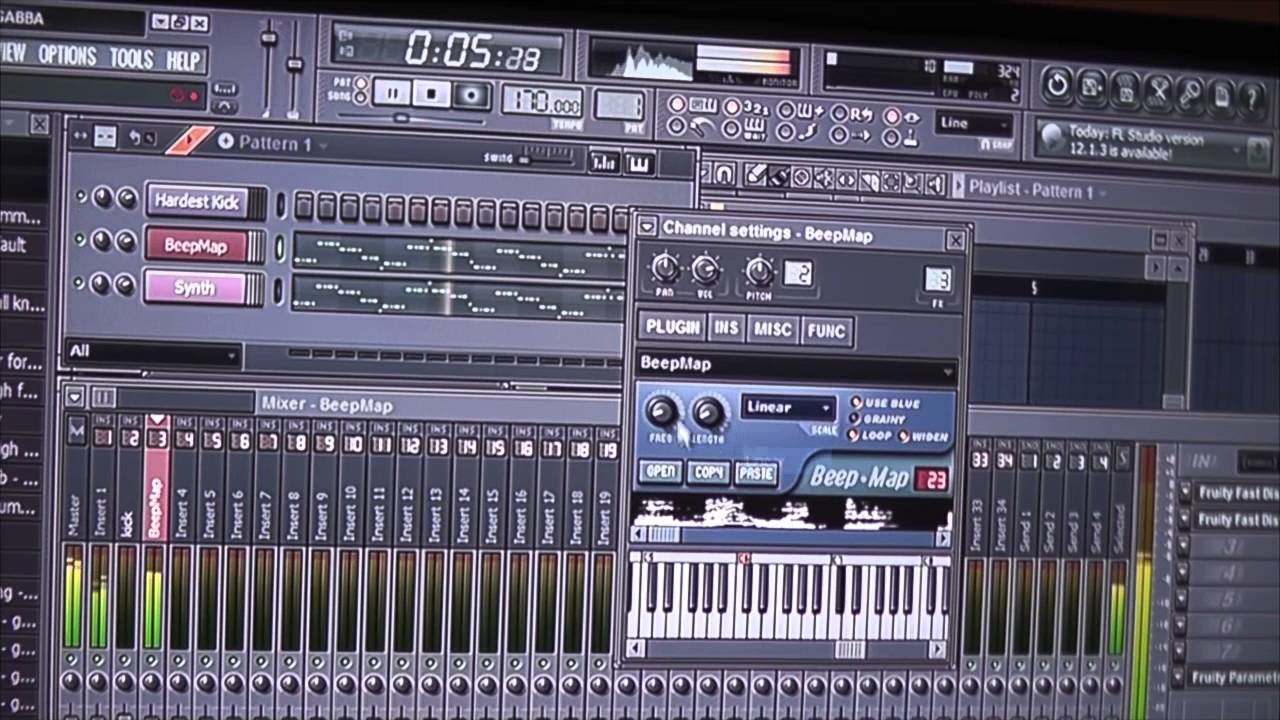
Task: Click the PASTE button in BeepMap
Action: click(755, 473)
